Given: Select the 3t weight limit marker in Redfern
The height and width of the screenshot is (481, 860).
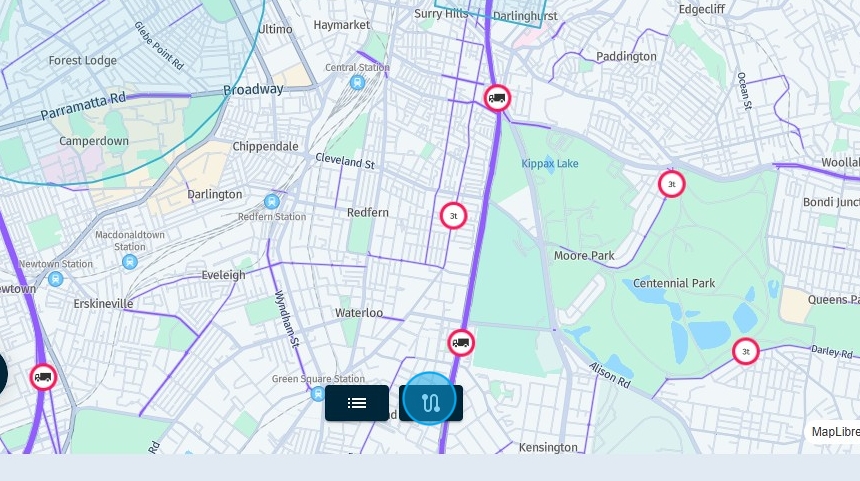Looking at the screenshot, I should coord(453,216).
